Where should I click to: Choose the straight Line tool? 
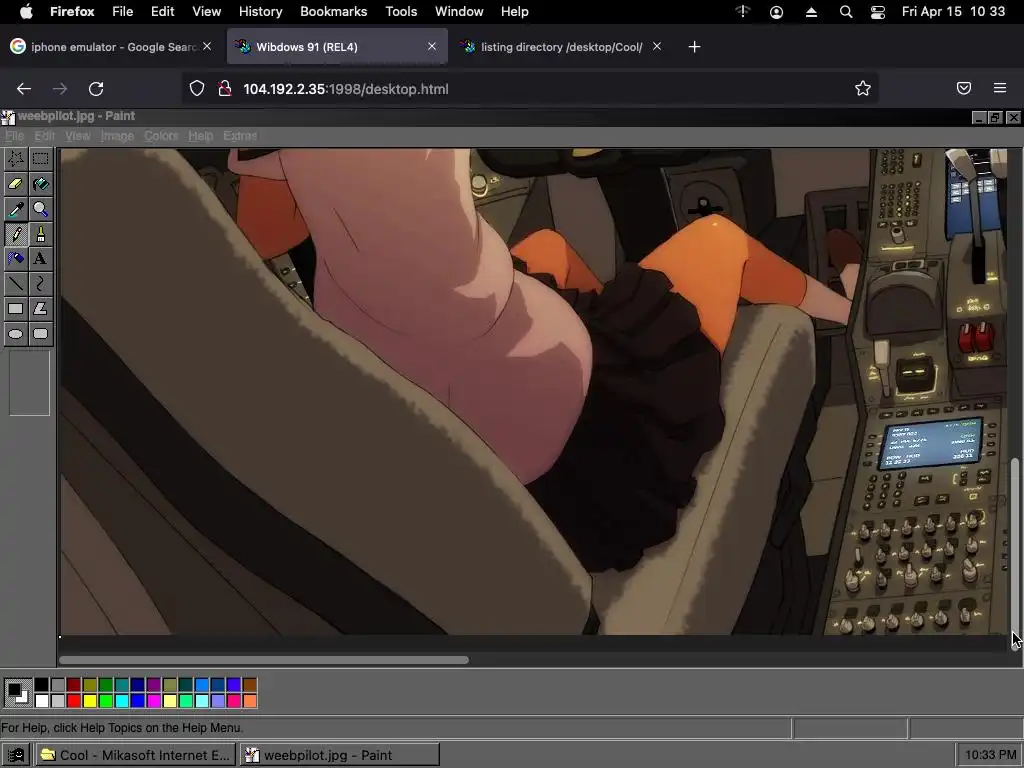[16, 283]
